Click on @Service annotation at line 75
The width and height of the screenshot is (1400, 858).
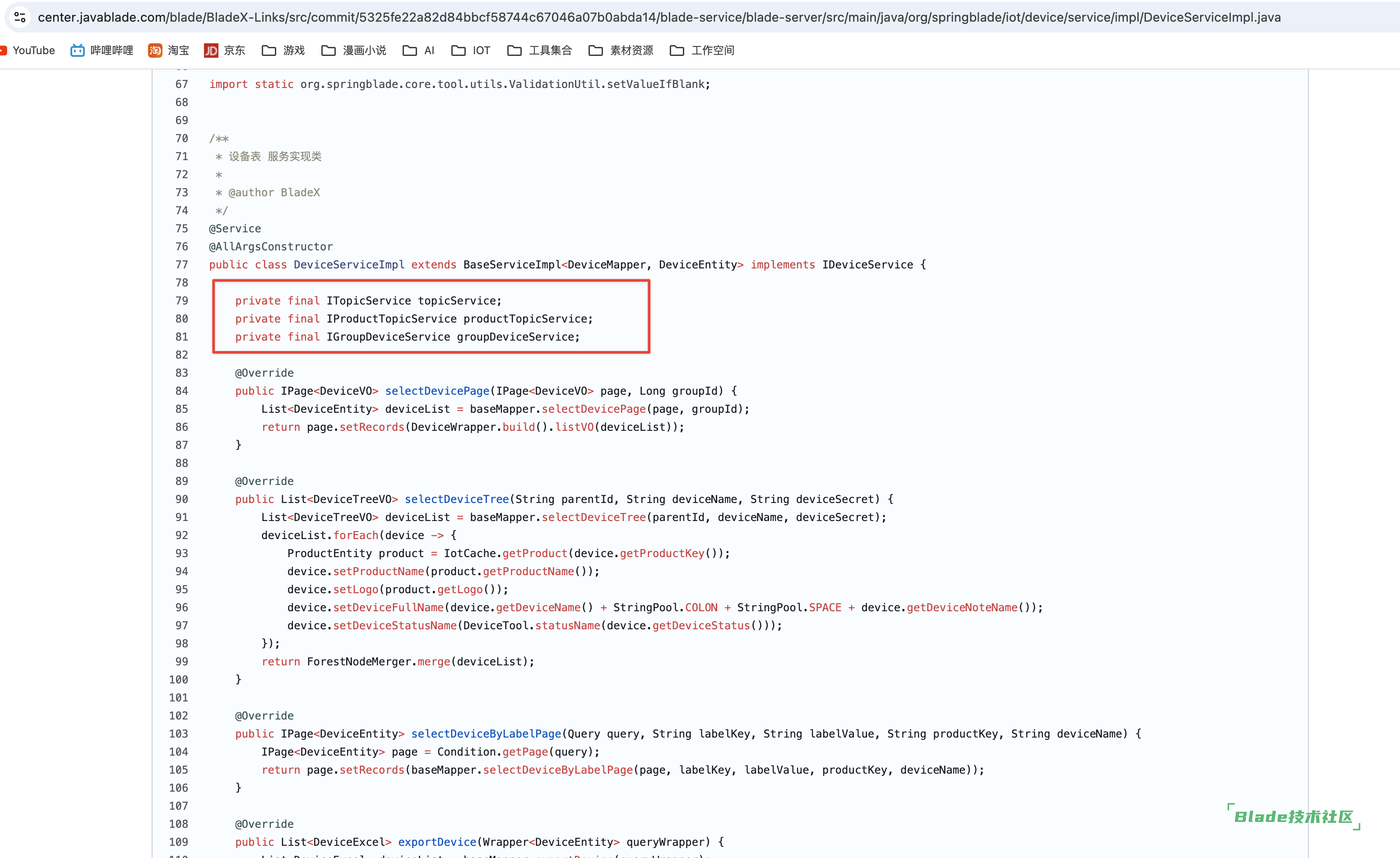(x=234, y=228)
